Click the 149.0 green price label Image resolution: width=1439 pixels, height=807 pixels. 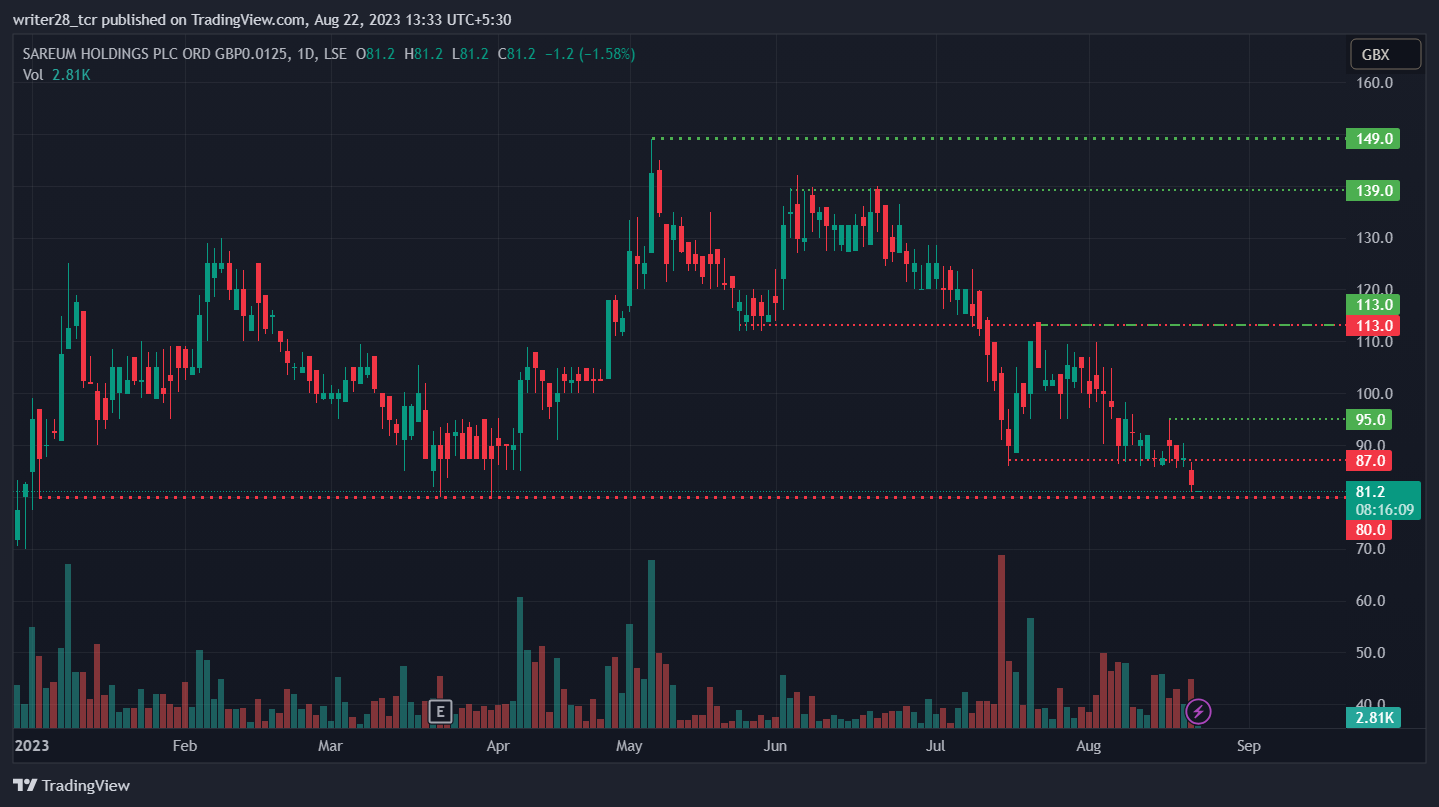pyautogui.click(x=1372, y=138)
